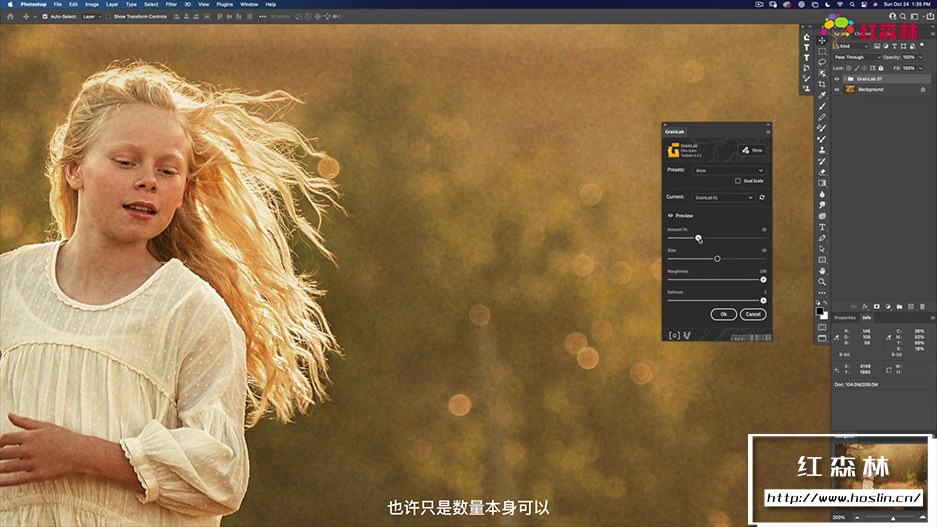Open the Filter menu
Screen dimensions: 937x527
[171, 4]
